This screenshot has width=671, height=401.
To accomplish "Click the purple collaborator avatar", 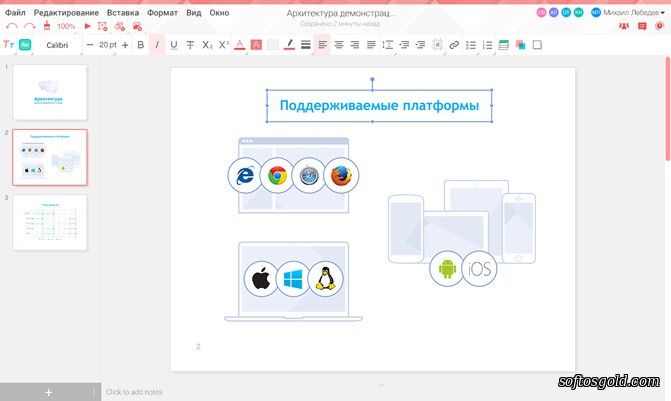I will (x=554, y=12).
